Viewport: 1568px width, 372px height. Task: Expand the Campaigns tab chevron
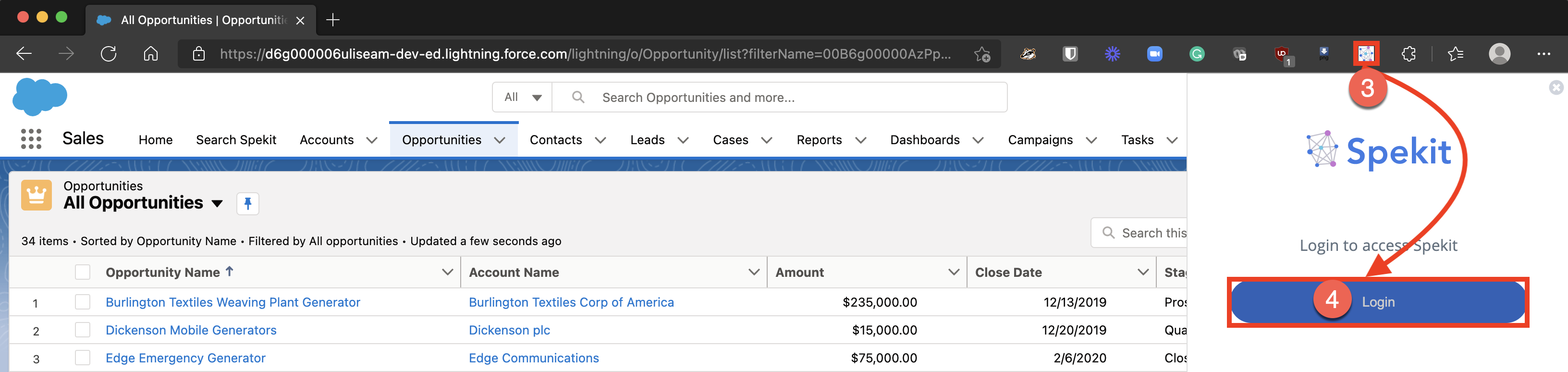(x=1091, y=140)
